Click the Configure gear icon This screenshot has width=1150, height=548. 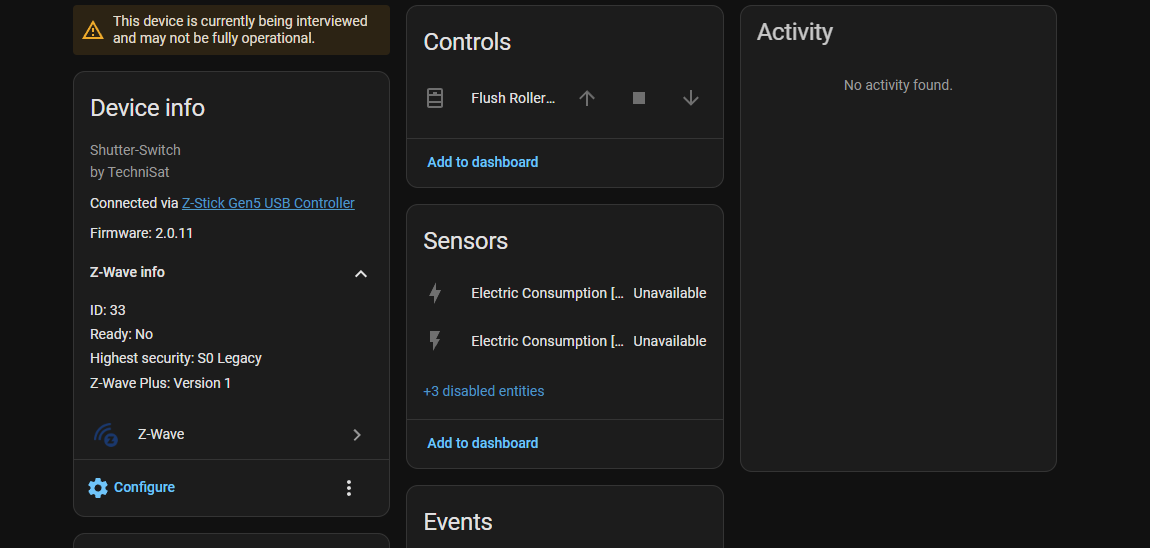(x=98, y=488)
